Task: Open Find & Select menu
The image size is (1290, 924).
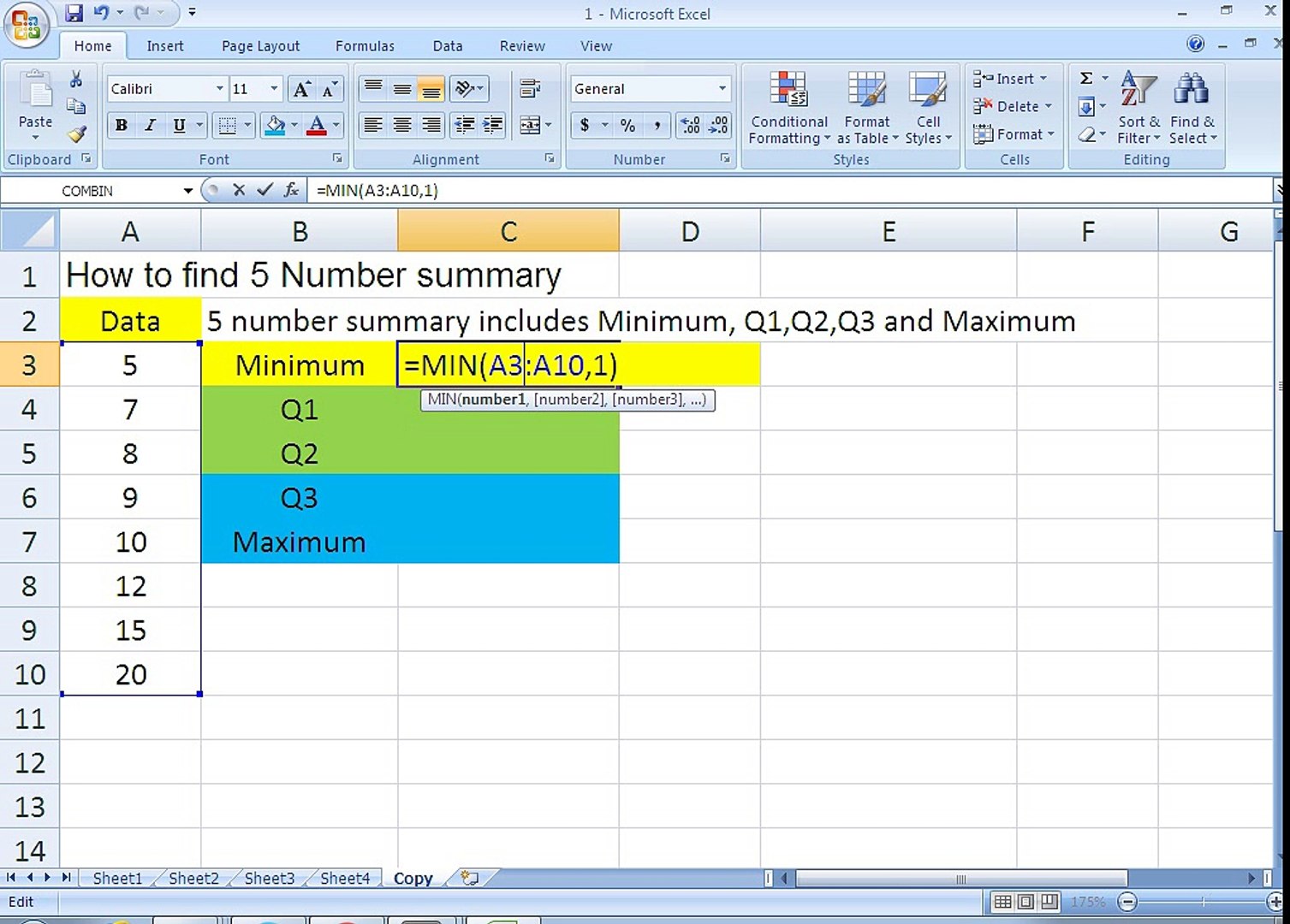Action: click(x=1192, y=108)
